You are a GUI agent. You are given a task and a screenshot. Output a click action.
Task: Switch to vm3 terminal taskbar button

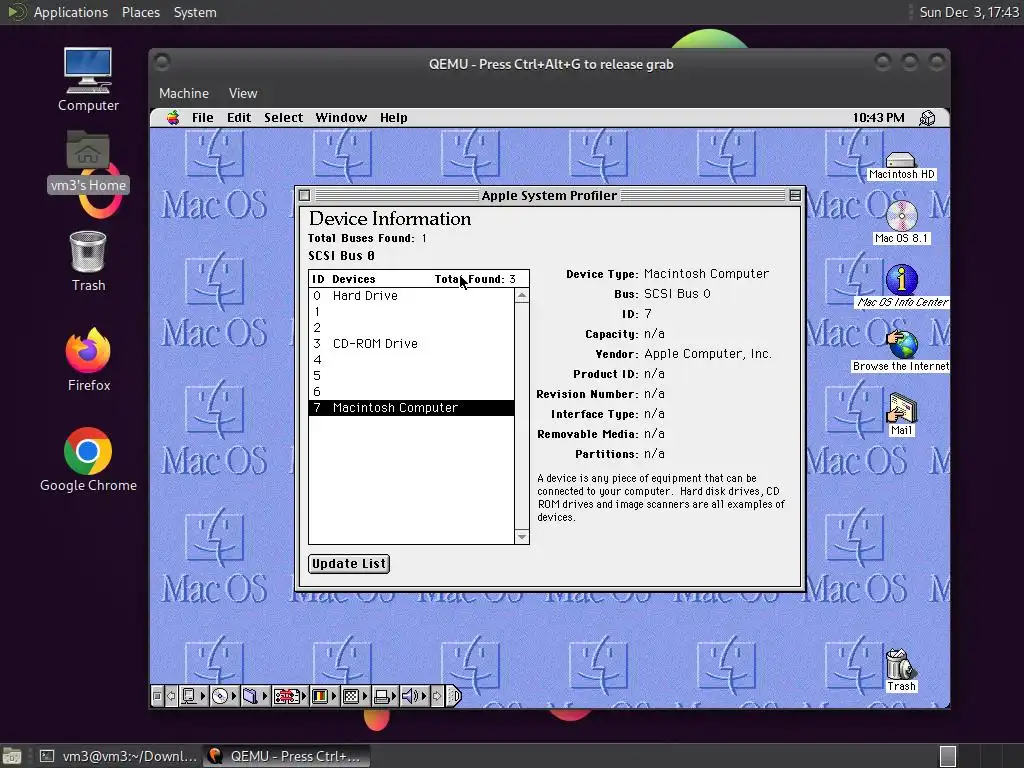tap(119, 756)
